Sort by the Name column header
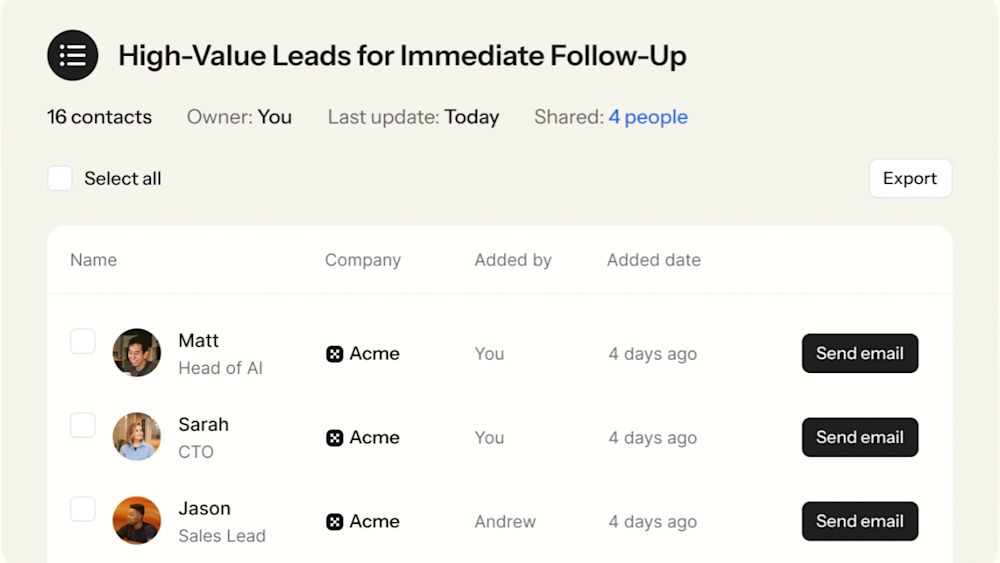 (x=94, y=260)
